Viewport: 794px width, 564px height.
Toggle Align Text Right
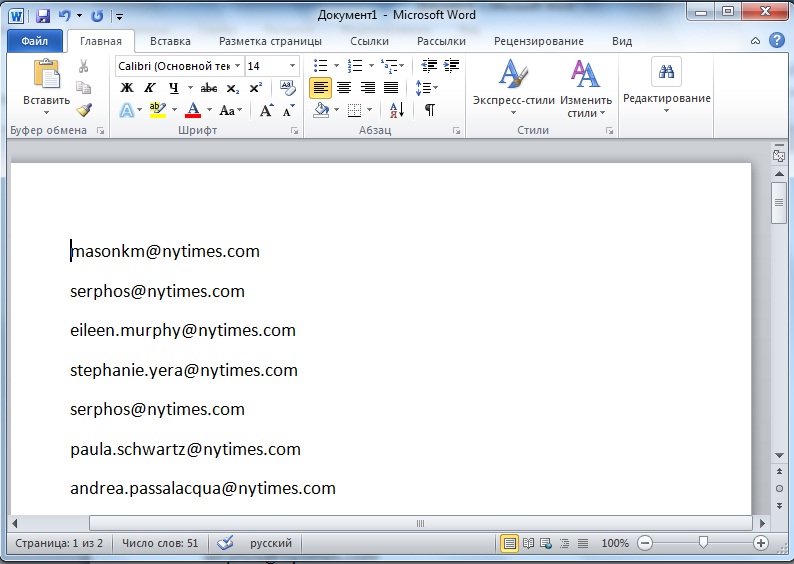(x=368, y=88)
